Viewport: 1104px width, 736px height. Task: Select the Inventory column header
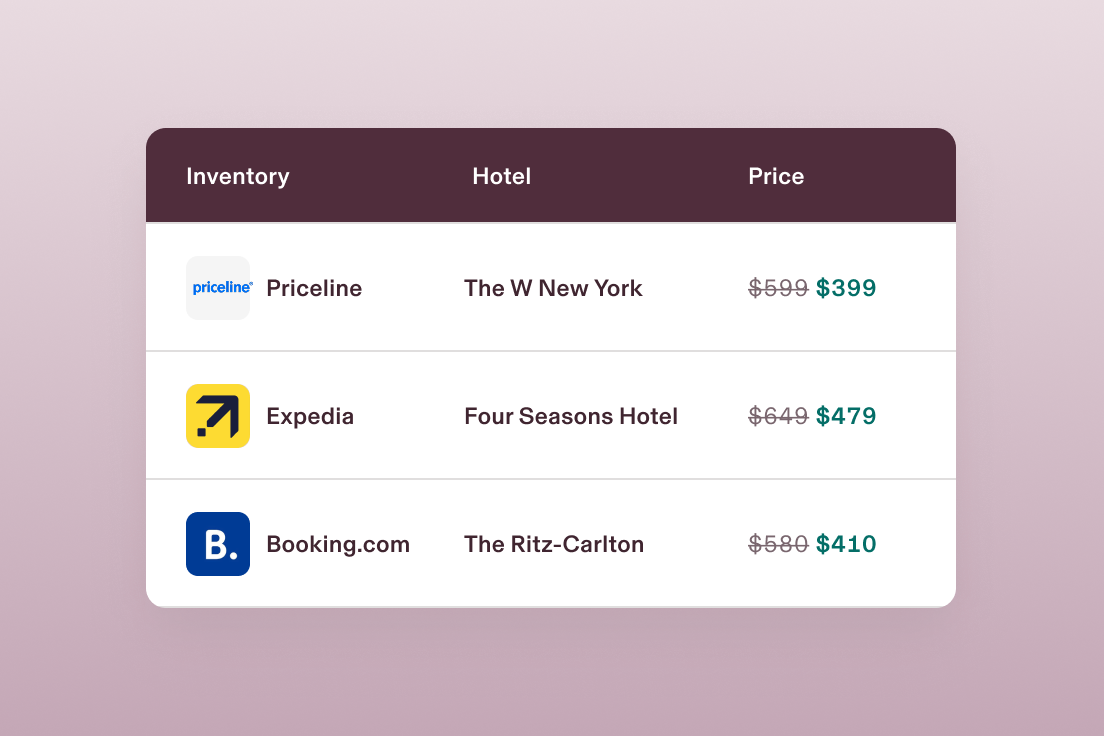click(x=238, y=176)
